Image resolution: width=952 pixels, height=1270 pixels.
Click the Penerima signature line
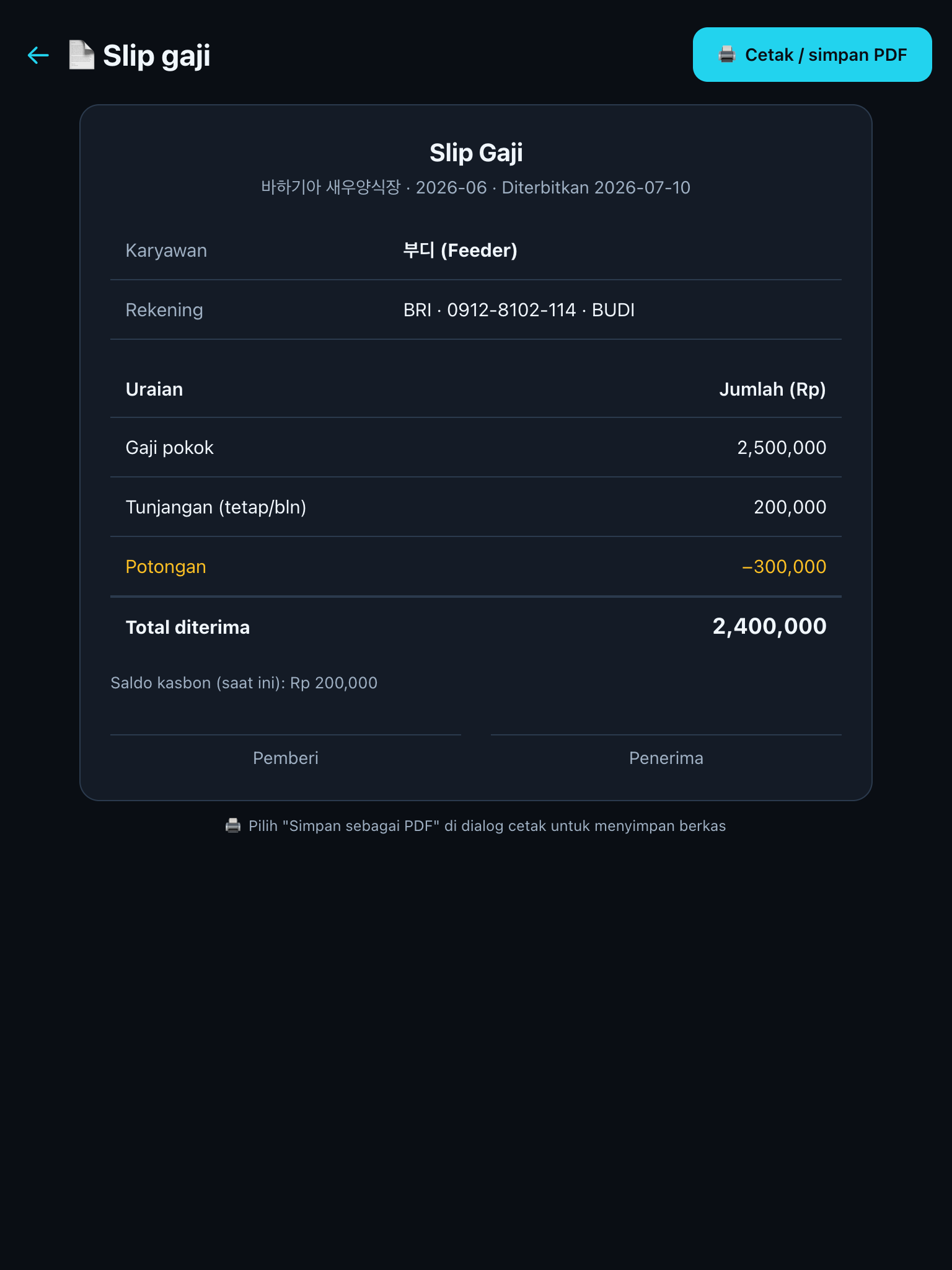click(666, 735)
